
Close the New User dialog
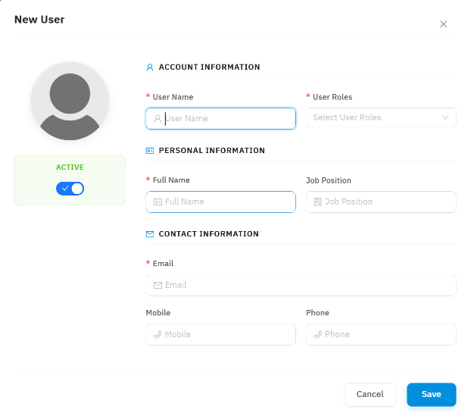[x=443, y=24]
